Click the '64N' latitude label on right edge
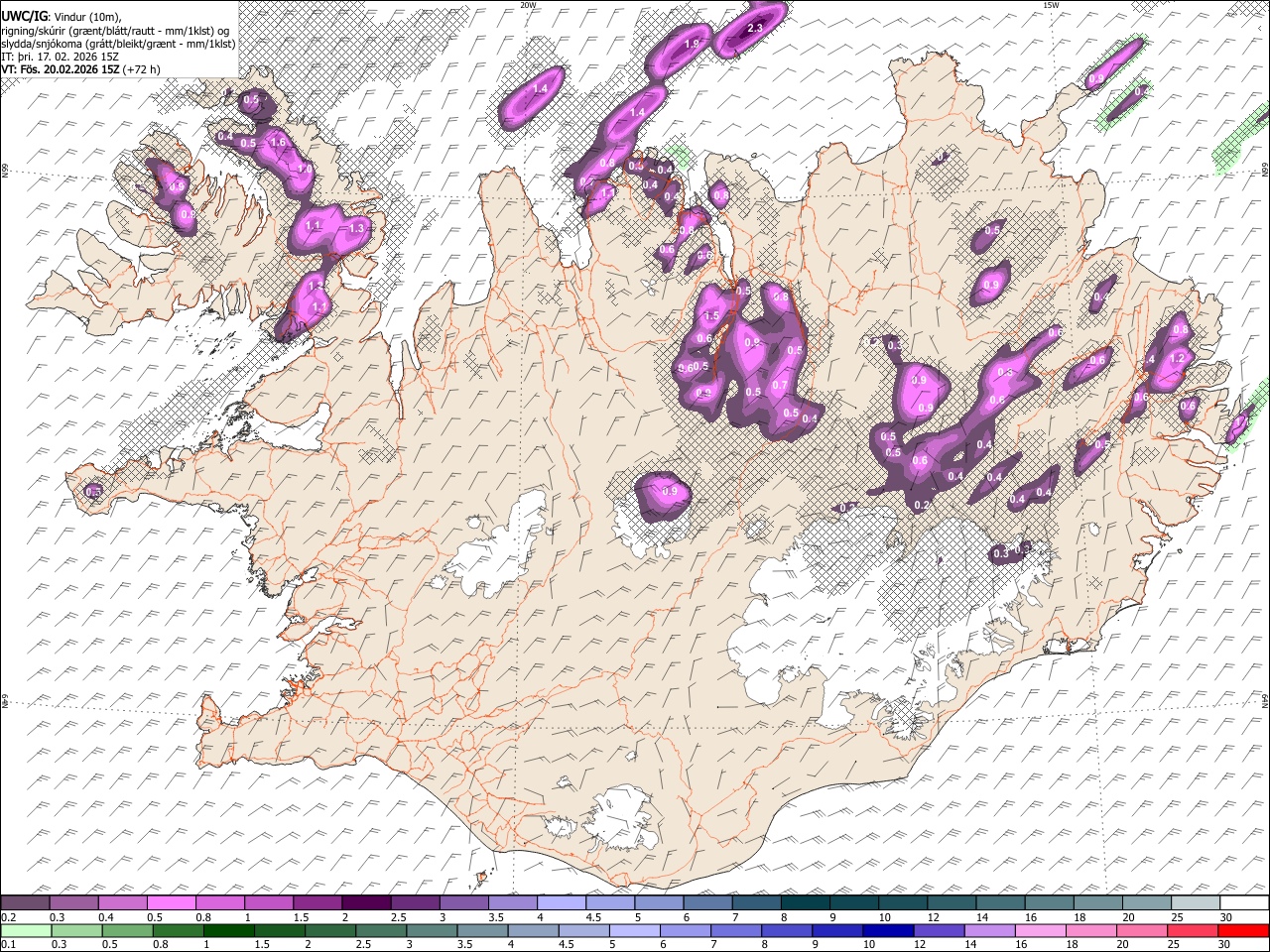 tap(1265, 700)
